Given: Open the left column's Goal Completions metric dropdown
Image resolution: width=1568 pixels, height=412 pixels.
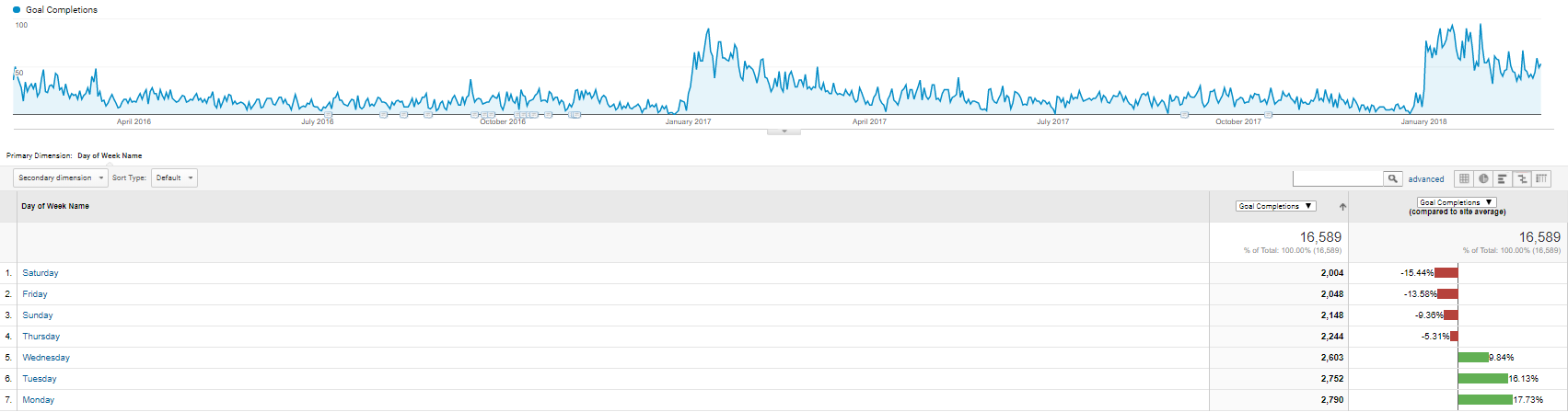Looking at the screenshot, I should tap(1275, 206).
